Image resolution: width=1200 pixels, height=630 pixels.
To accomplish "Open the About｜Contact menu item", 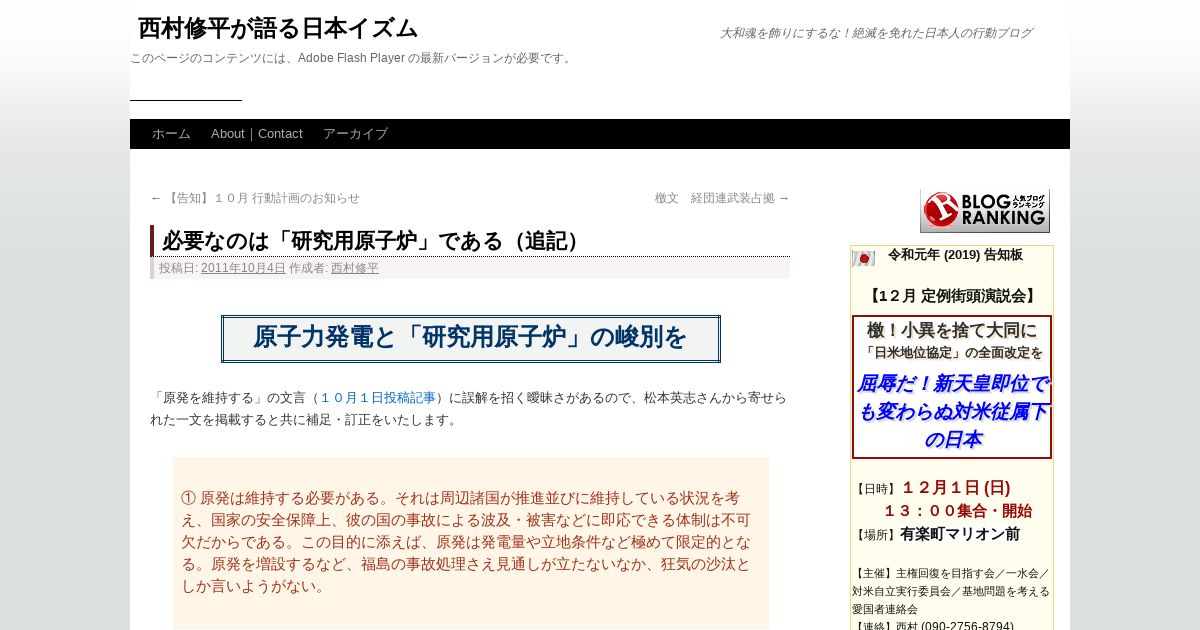I will 257,134.
